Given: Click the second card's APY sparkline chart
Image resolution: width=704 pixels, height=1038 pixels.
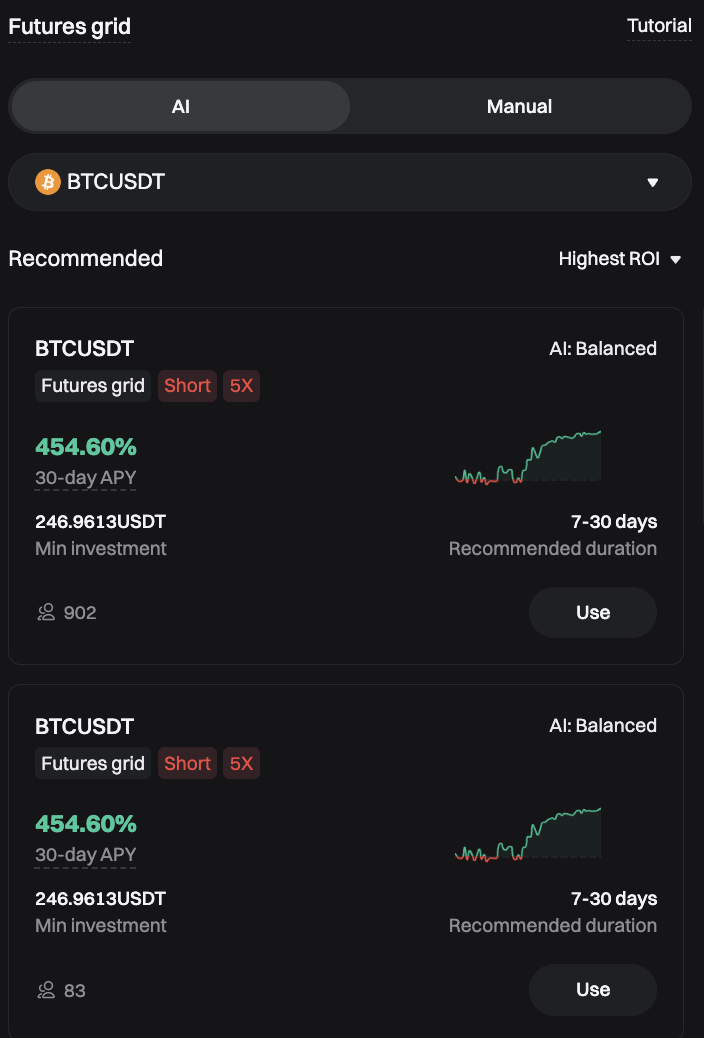Looking at the screenshot, I should coord(528,835).
